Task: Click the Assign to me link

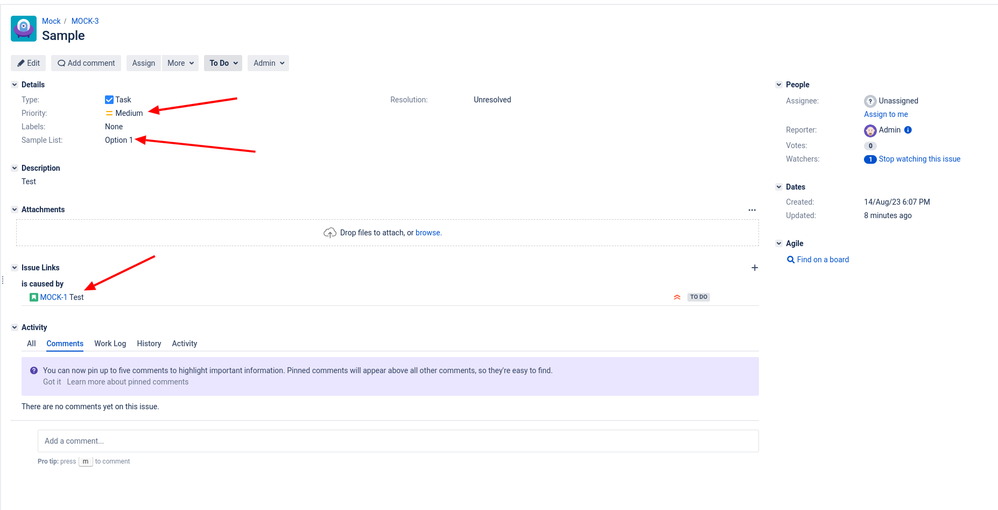Action: click(886, 115)
